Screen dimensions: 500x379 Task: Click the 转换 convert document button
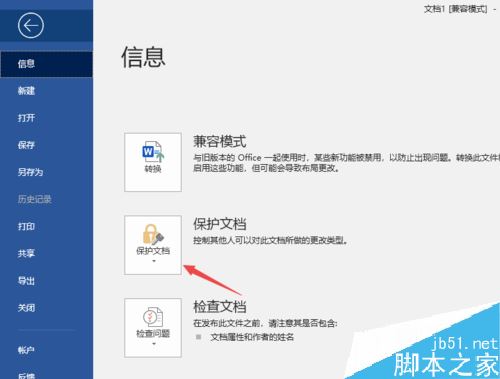point(153,162)
